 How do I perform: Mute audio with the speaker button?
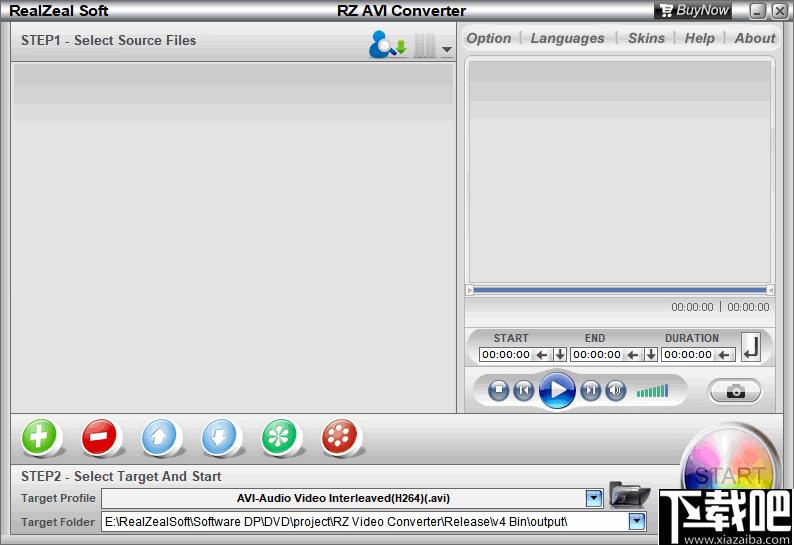click(616, 391)
